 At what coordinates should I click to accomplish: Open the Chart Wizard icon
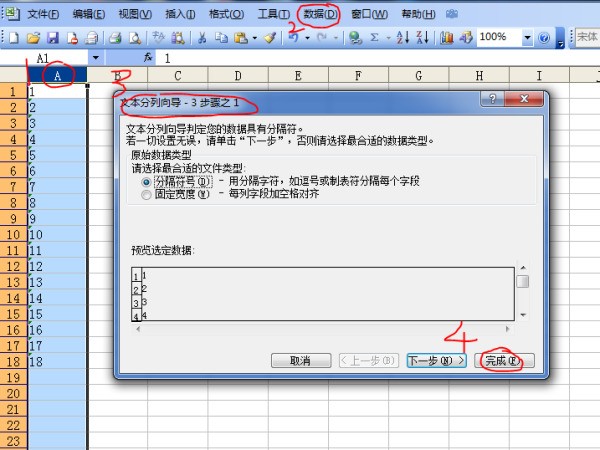tap(447, 38)
